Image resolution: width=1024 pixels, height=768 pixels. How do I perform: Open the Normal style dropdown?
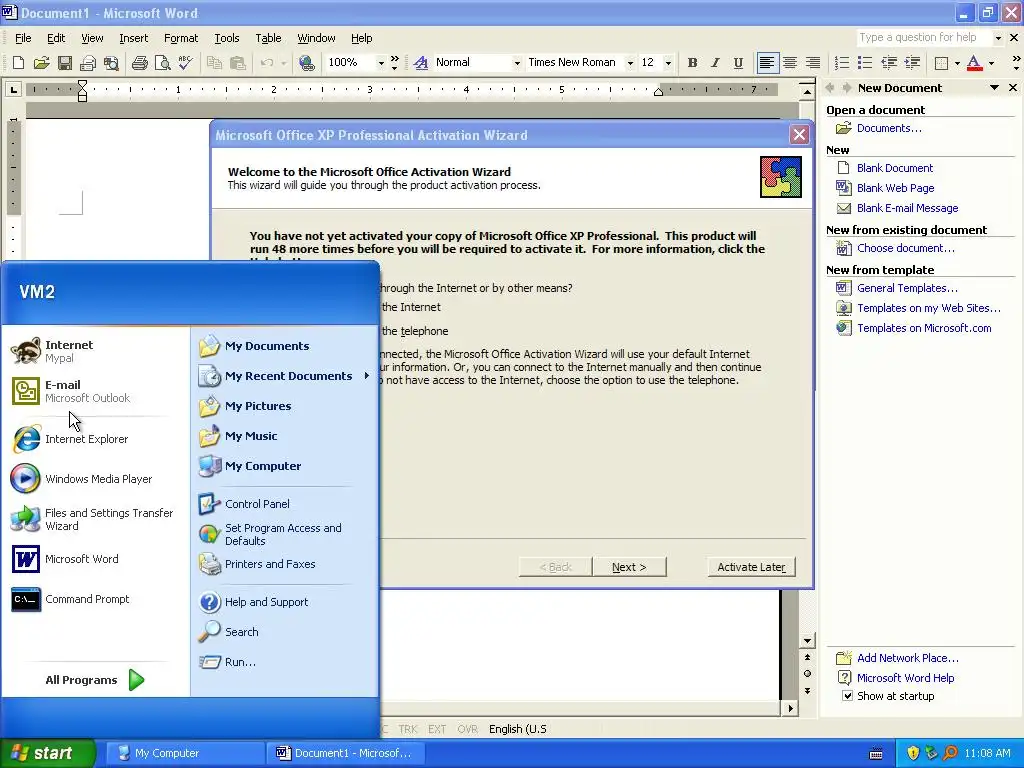pyautogui.click(x=517, y=63)
